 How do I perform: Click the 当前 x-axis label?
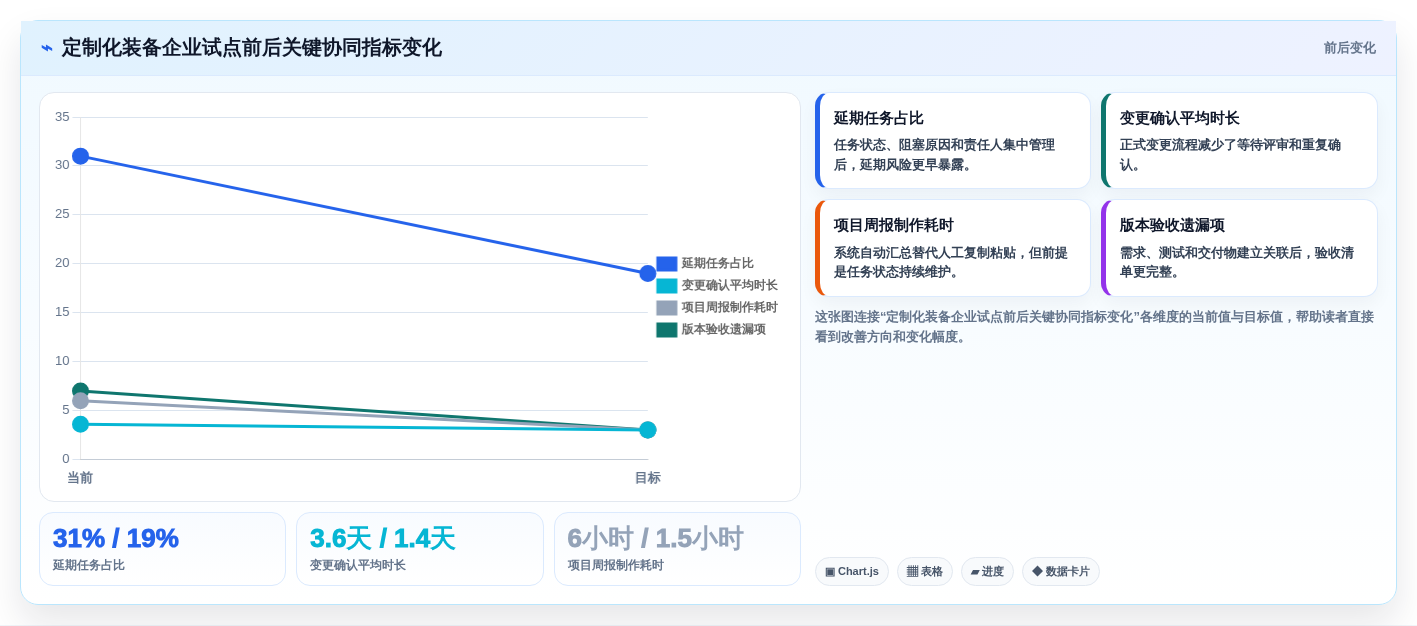pyautogui.click(x=80, y=478)
